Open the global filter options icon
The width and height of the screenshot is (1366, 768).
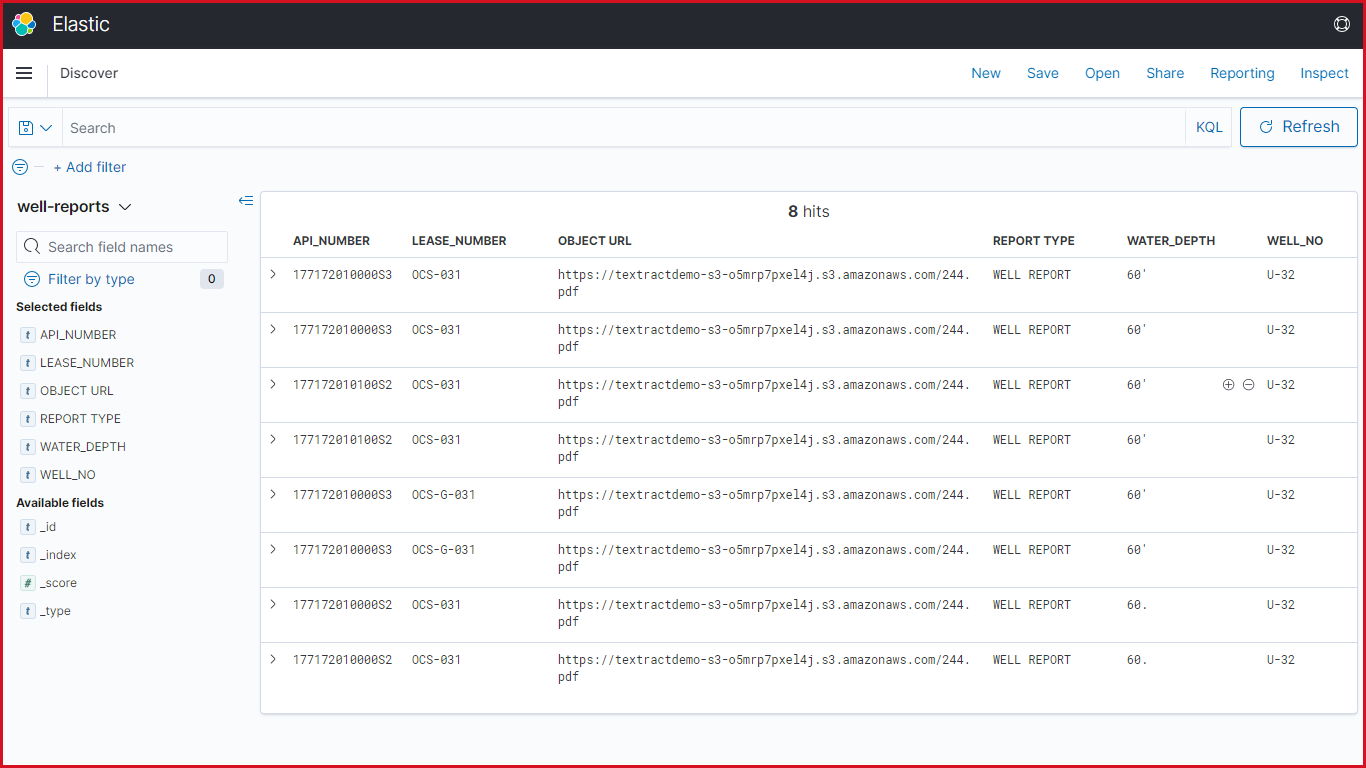point(19,167)
